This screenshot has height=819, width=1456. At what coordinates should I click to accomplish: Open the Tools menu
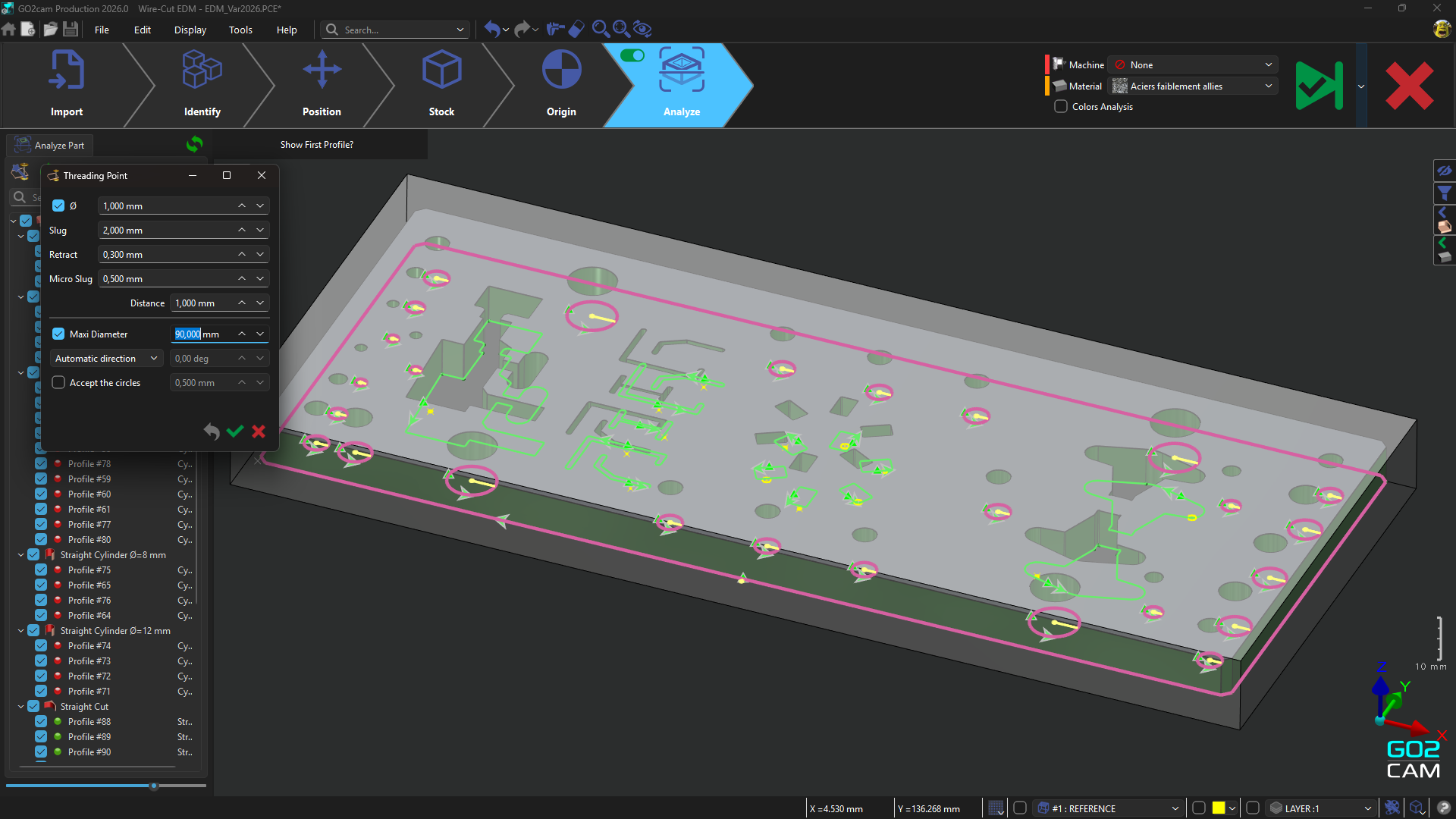click(240, 30)
